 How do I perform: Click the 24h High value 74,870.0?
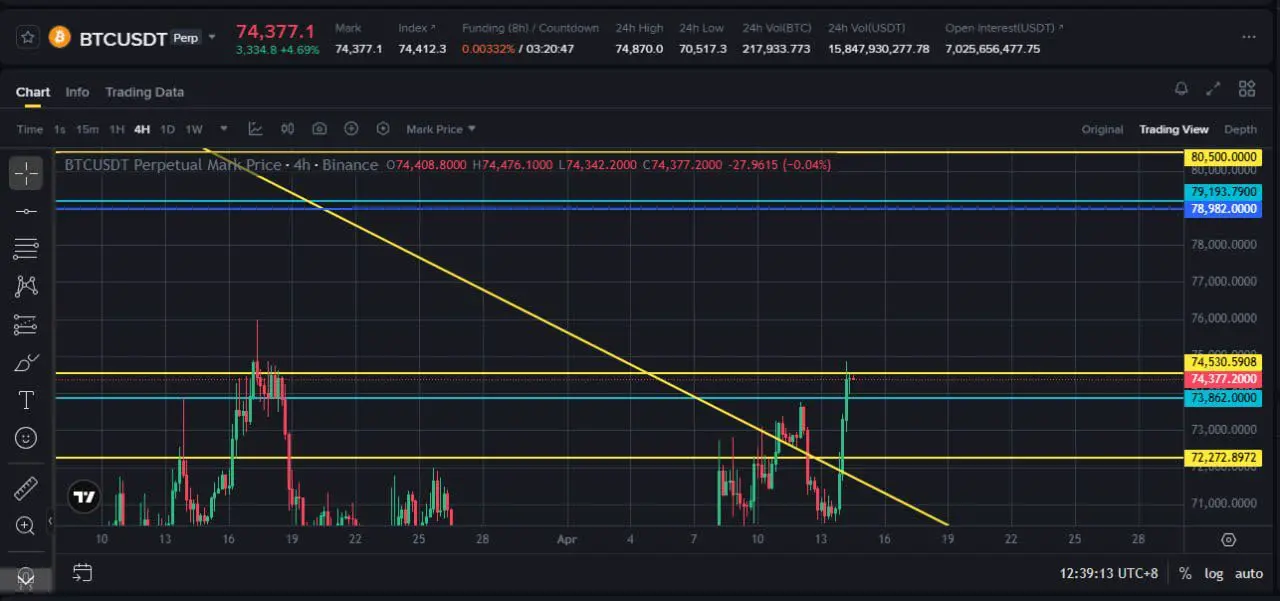coord(639,49)
